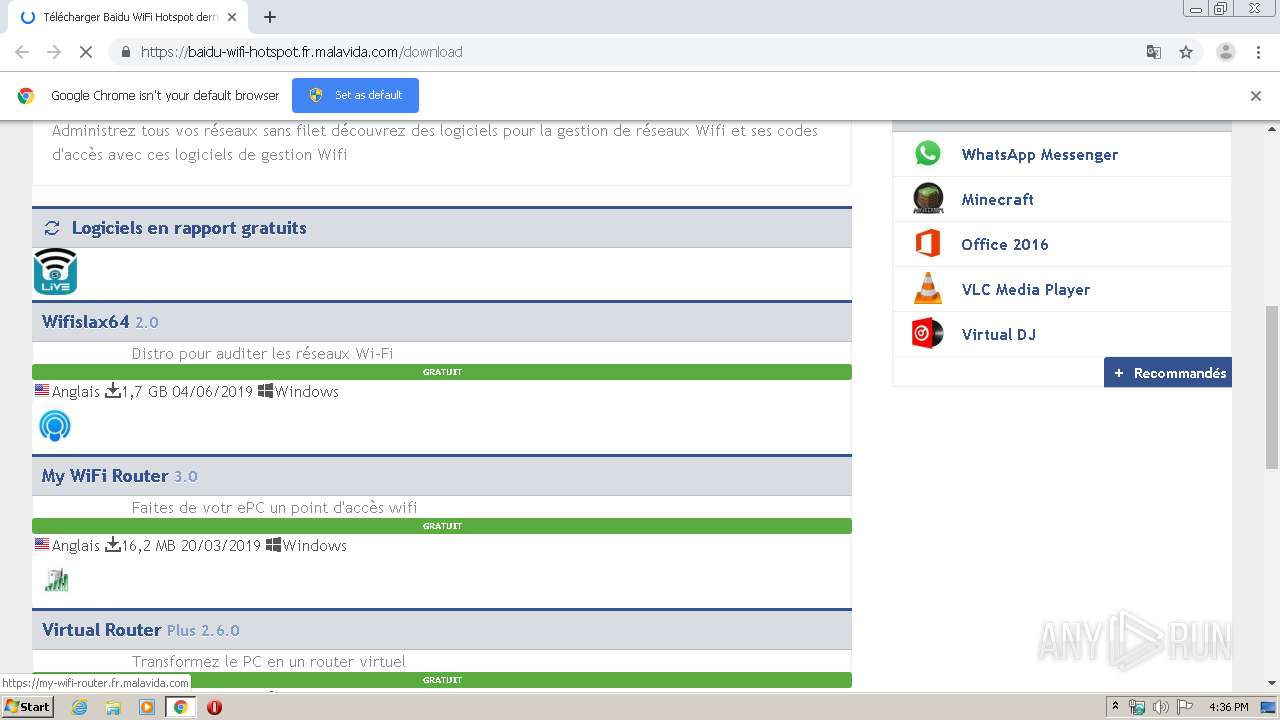Click Faites de votr ePC description text
This screenshot has height=720, width=1280.
pyautogui.click(x=274, y=508)
